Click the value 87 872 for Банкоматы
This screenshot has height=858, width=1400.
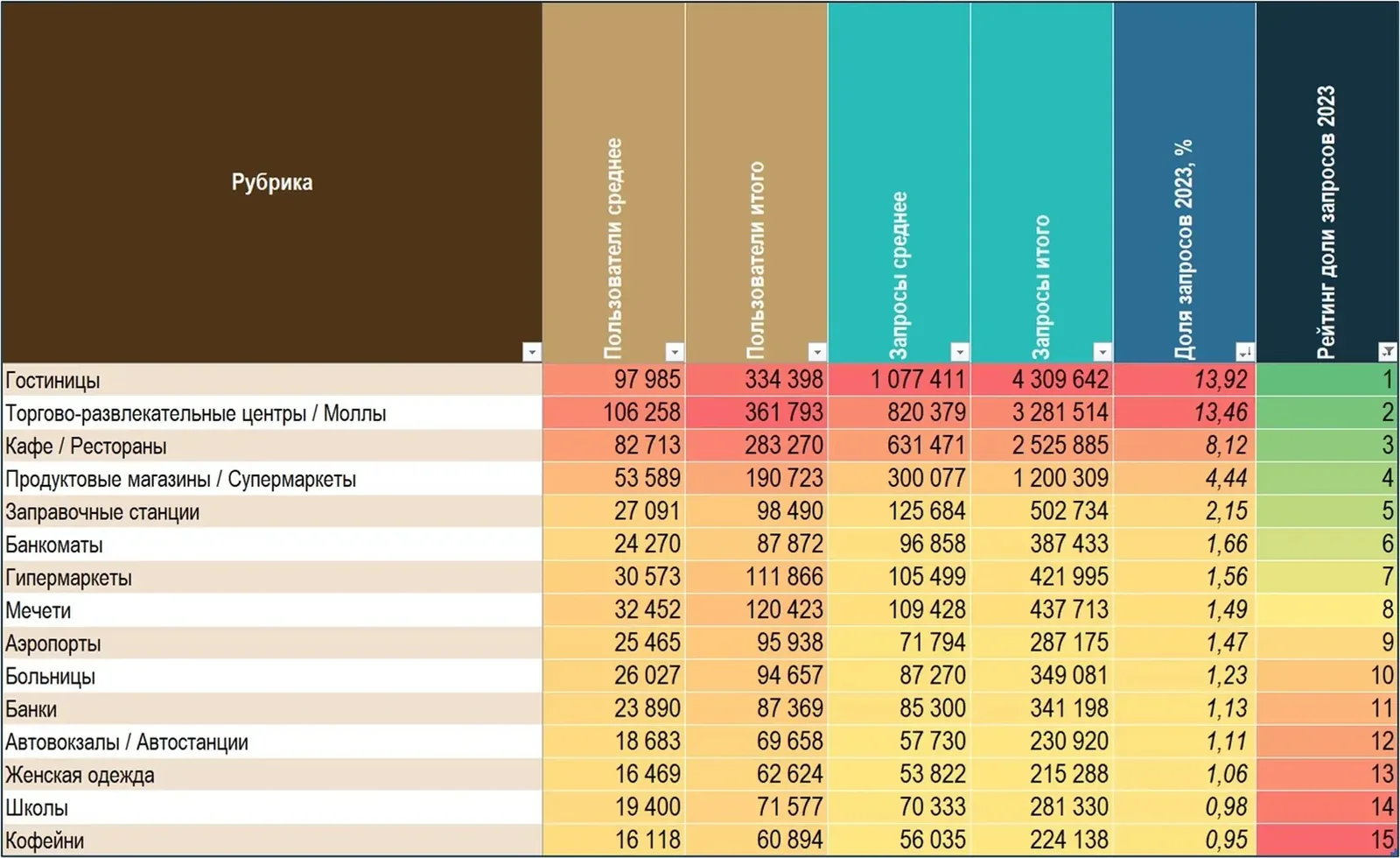pos(756,545)
